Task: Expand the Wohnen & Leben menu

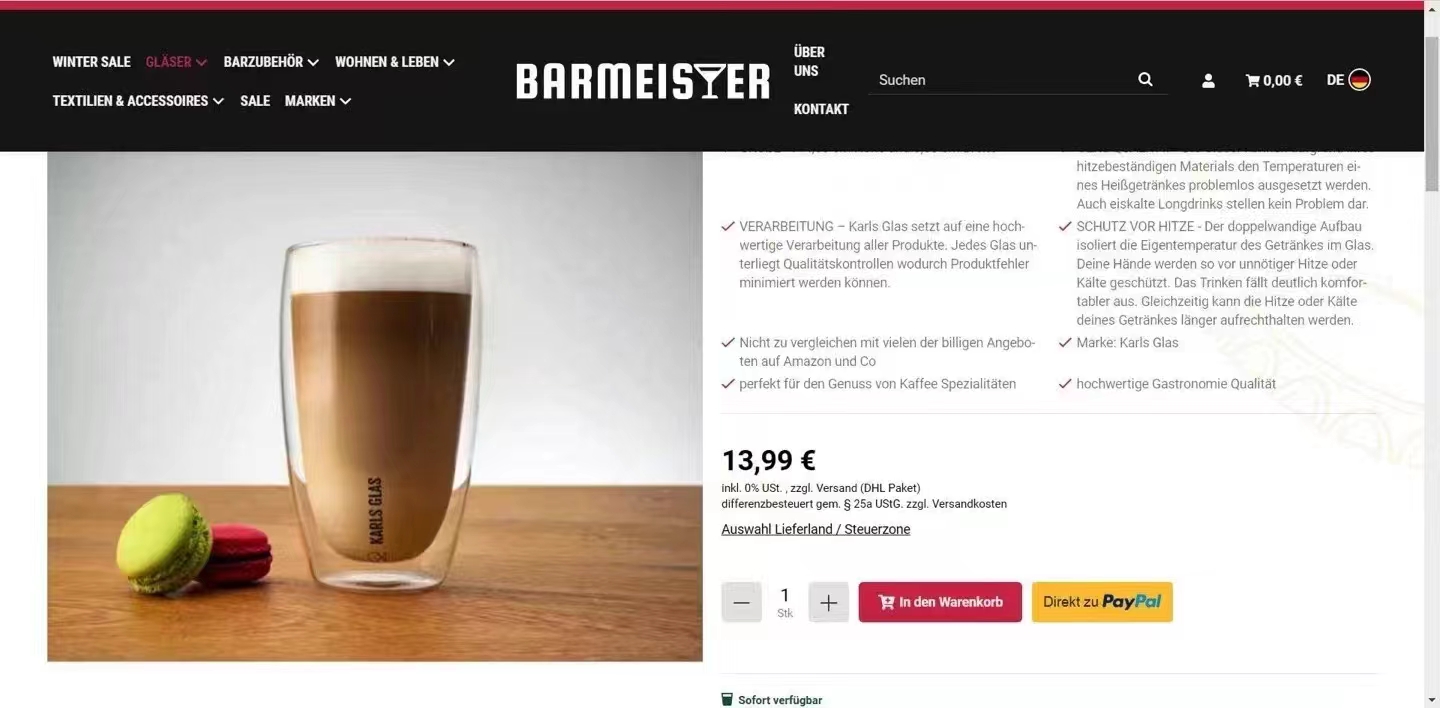Action: pyautogui.click(x=395, y=62)
